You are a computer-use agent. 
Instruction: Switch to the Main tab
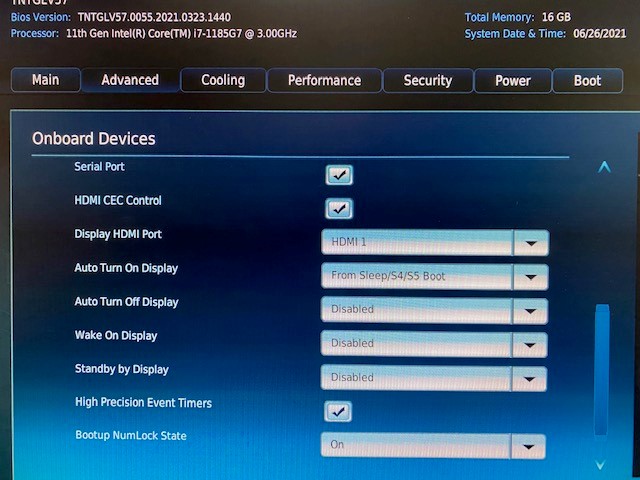coord(45,80)
